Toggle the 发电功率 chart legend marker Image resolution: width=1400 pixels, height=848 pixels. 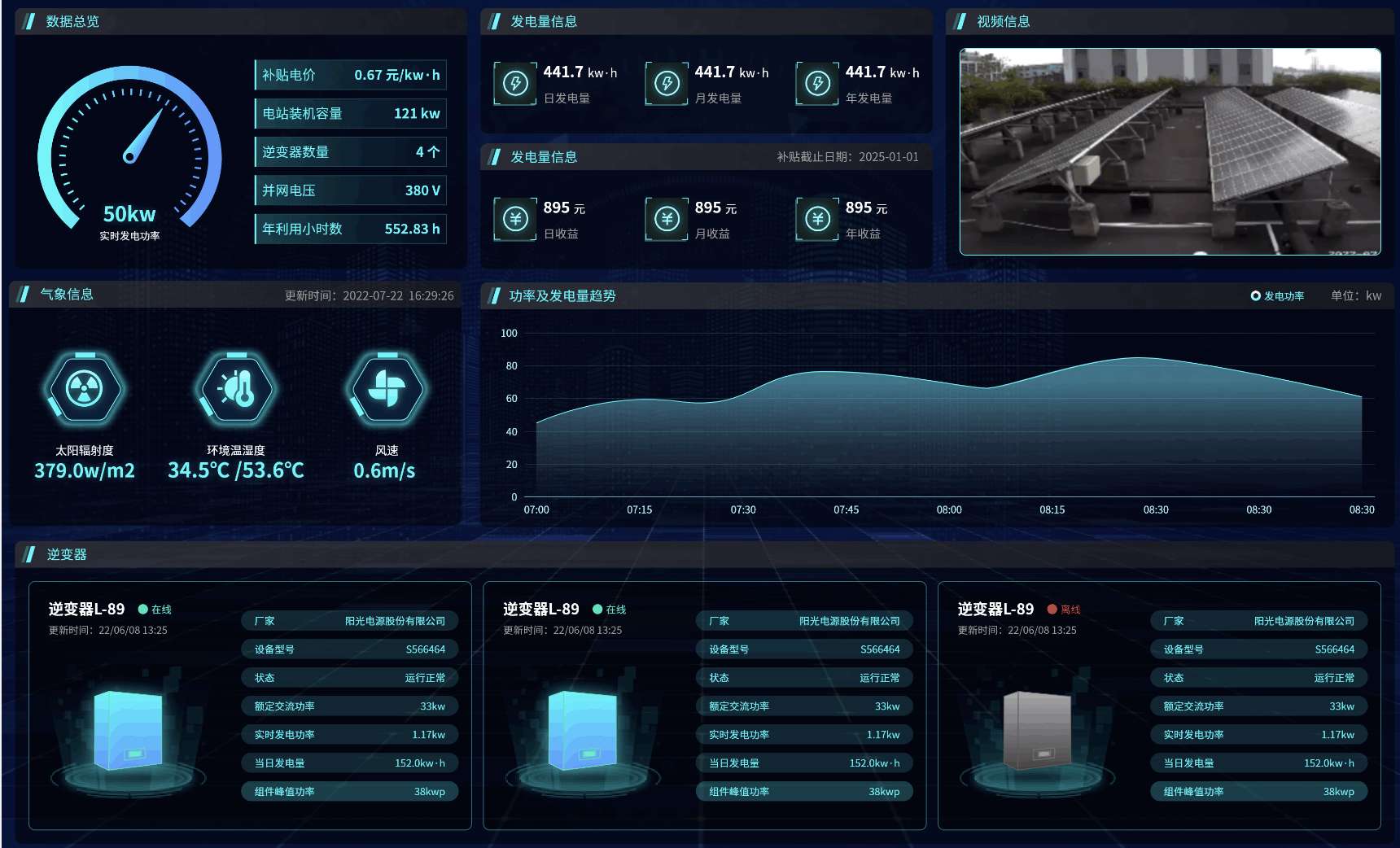1256,295
